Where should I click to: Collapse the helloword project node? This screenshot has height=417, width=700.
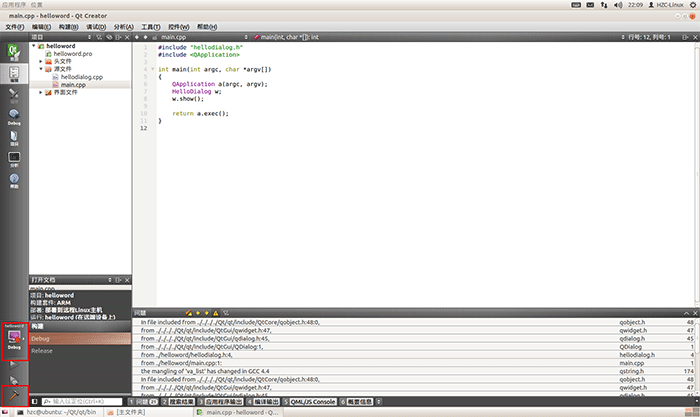[33, 46]
